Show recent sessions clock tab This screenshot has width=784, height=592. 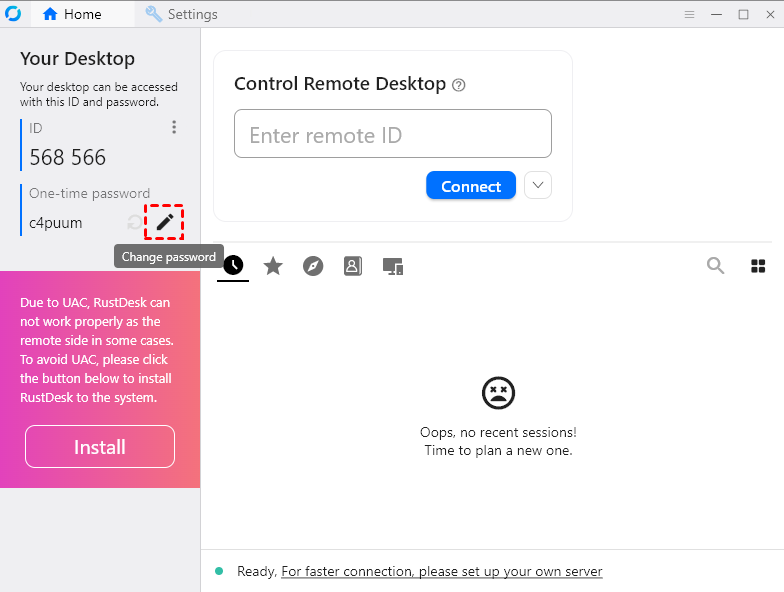point(233,265)
